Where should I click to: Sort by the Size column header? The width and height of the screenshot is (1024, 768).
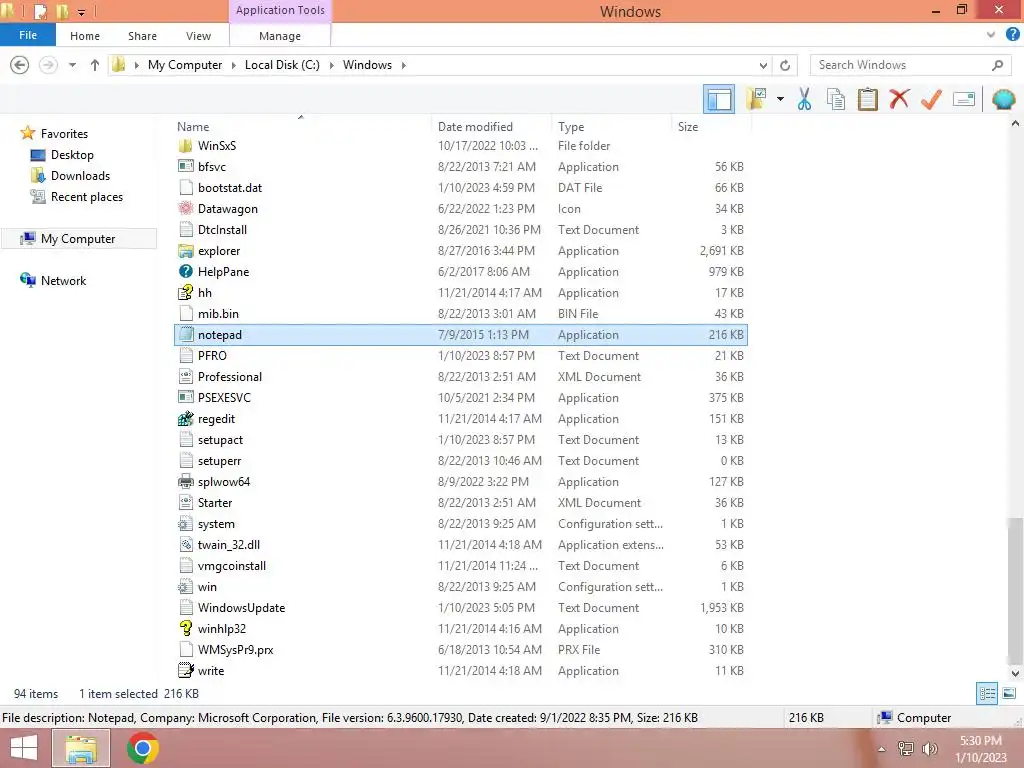[688, 127]
